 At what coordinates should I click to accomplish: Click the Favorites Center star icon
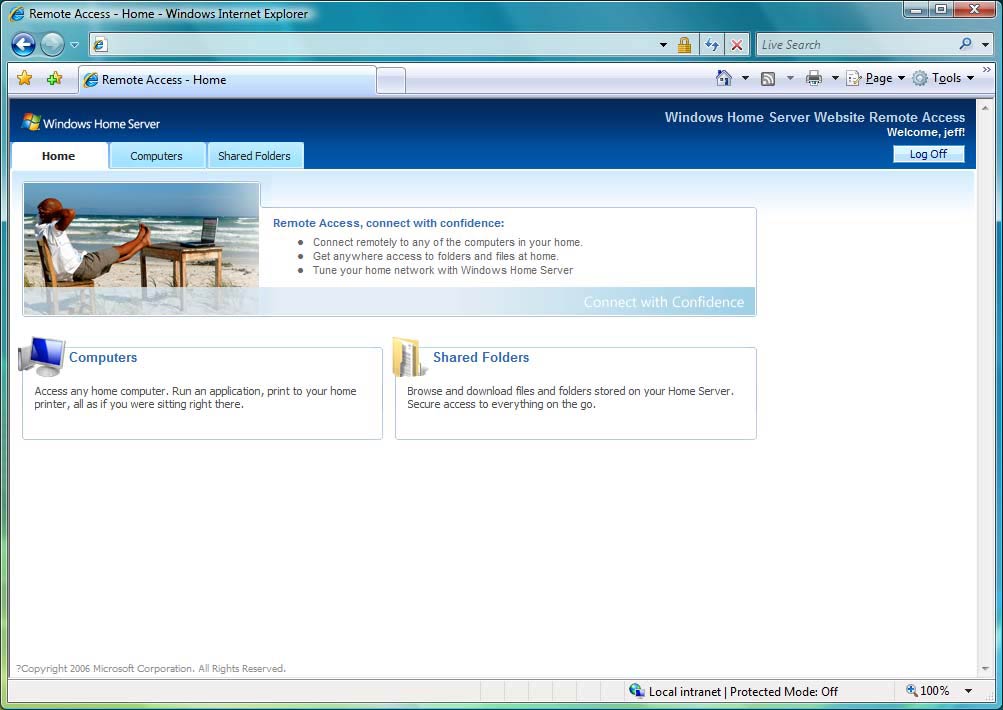[25, 79]
